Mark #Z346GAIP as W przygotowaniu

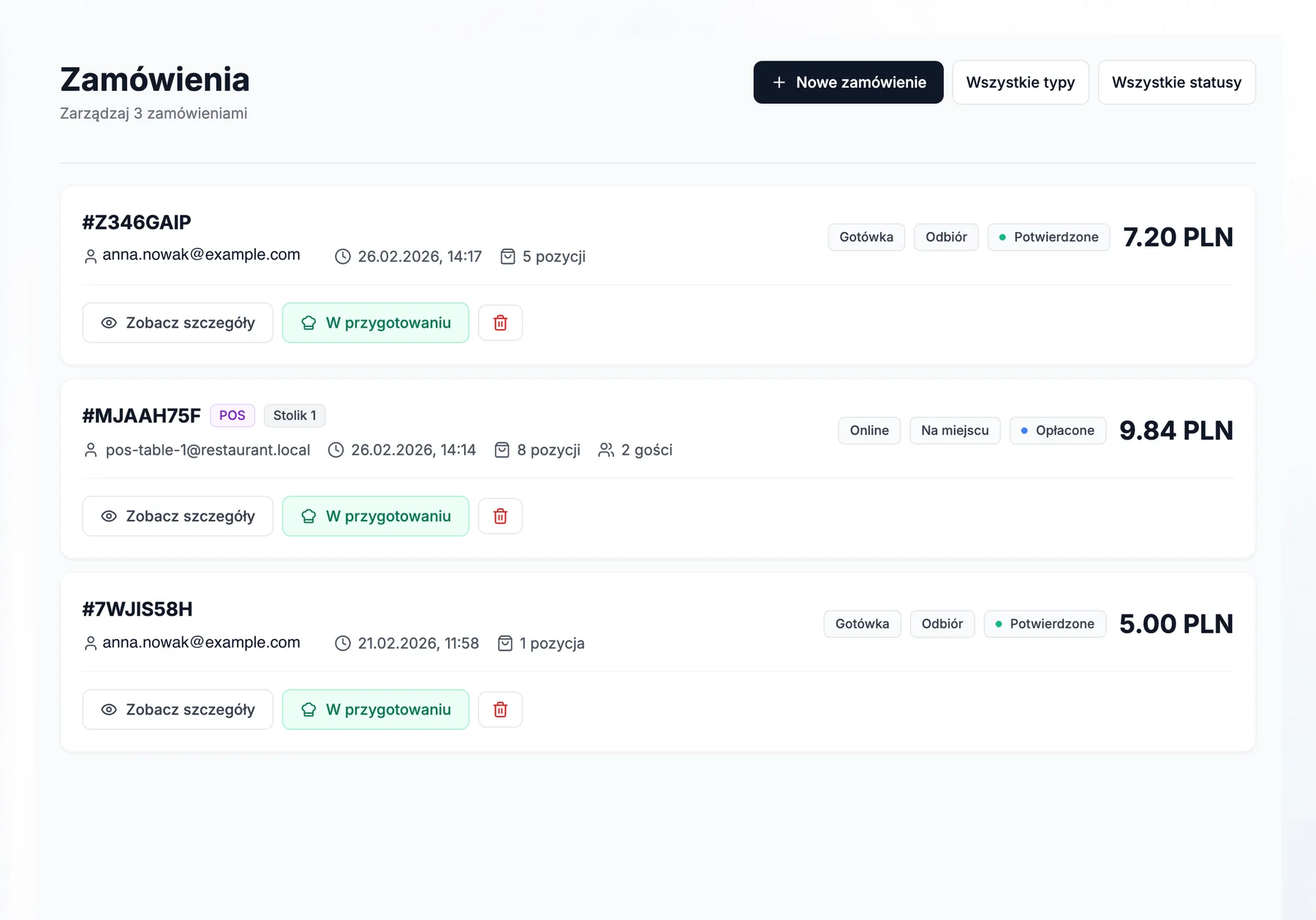376,323
